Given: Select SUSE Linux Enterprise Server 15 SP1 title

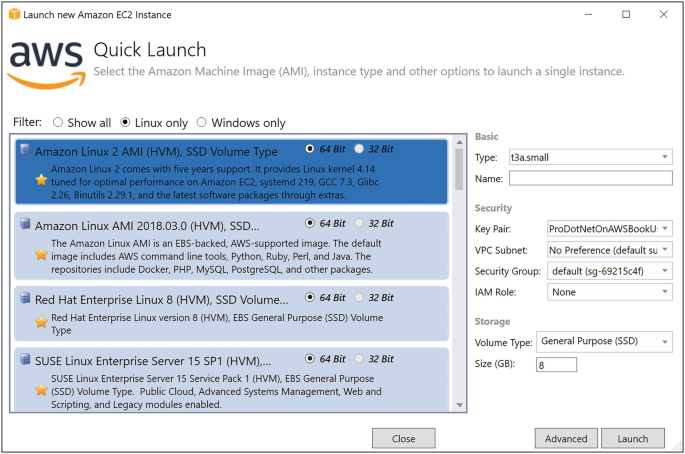Looking at the screenshot, I should (153, 361).
